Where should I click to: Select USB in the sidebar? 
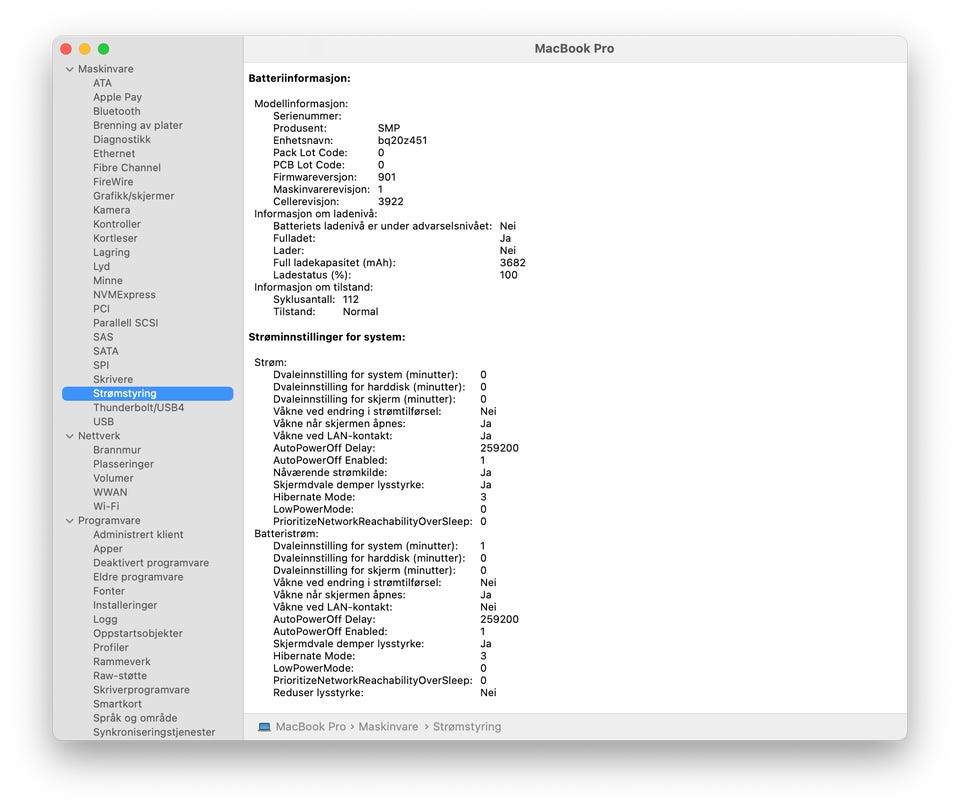(103, 421)
